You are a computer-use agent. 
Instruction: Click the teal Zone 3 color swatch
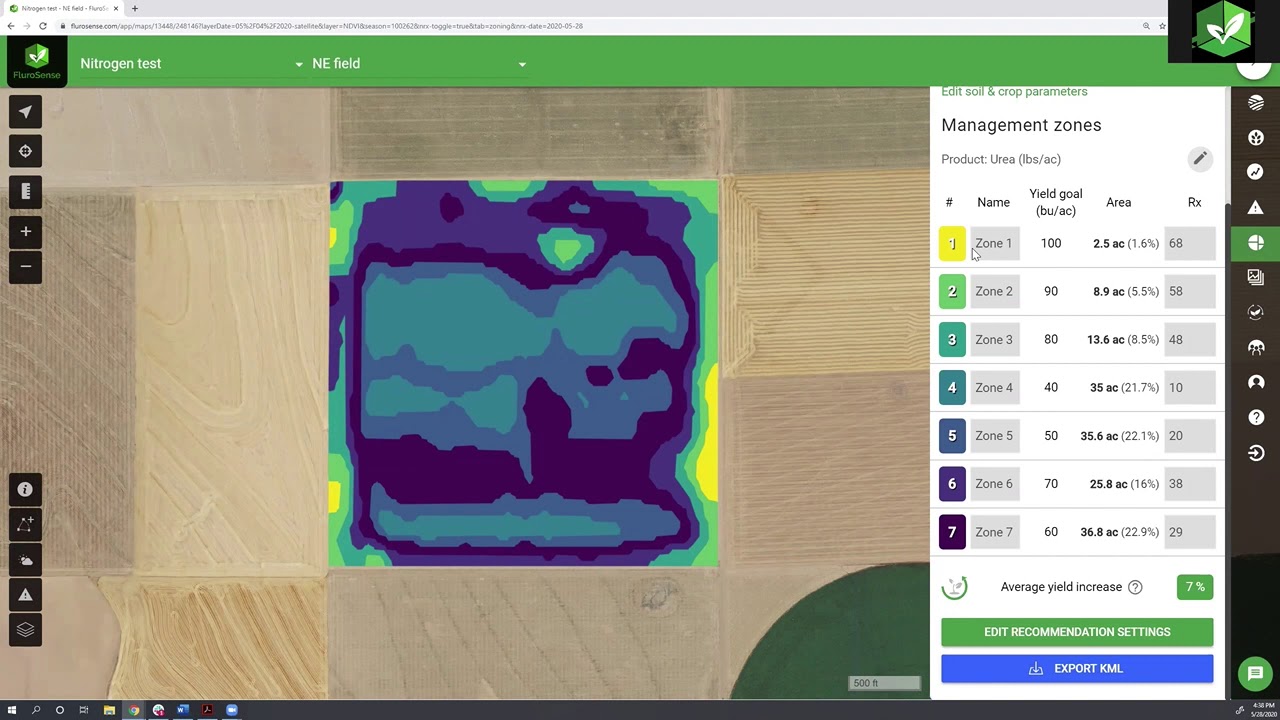tap(952, 339)
